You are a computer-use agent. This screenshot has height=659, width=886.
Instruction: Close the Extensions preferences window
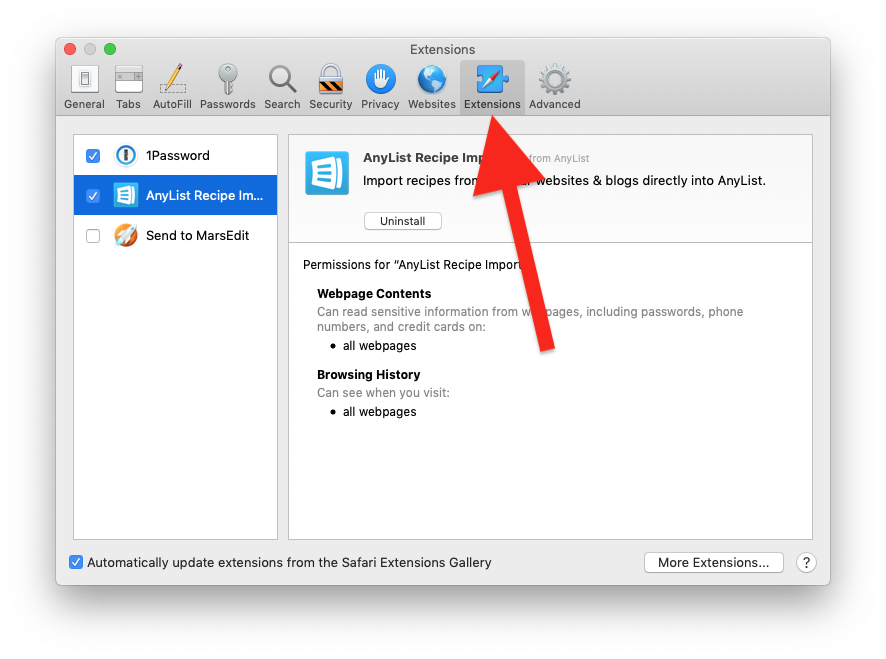tap(70, 49)
